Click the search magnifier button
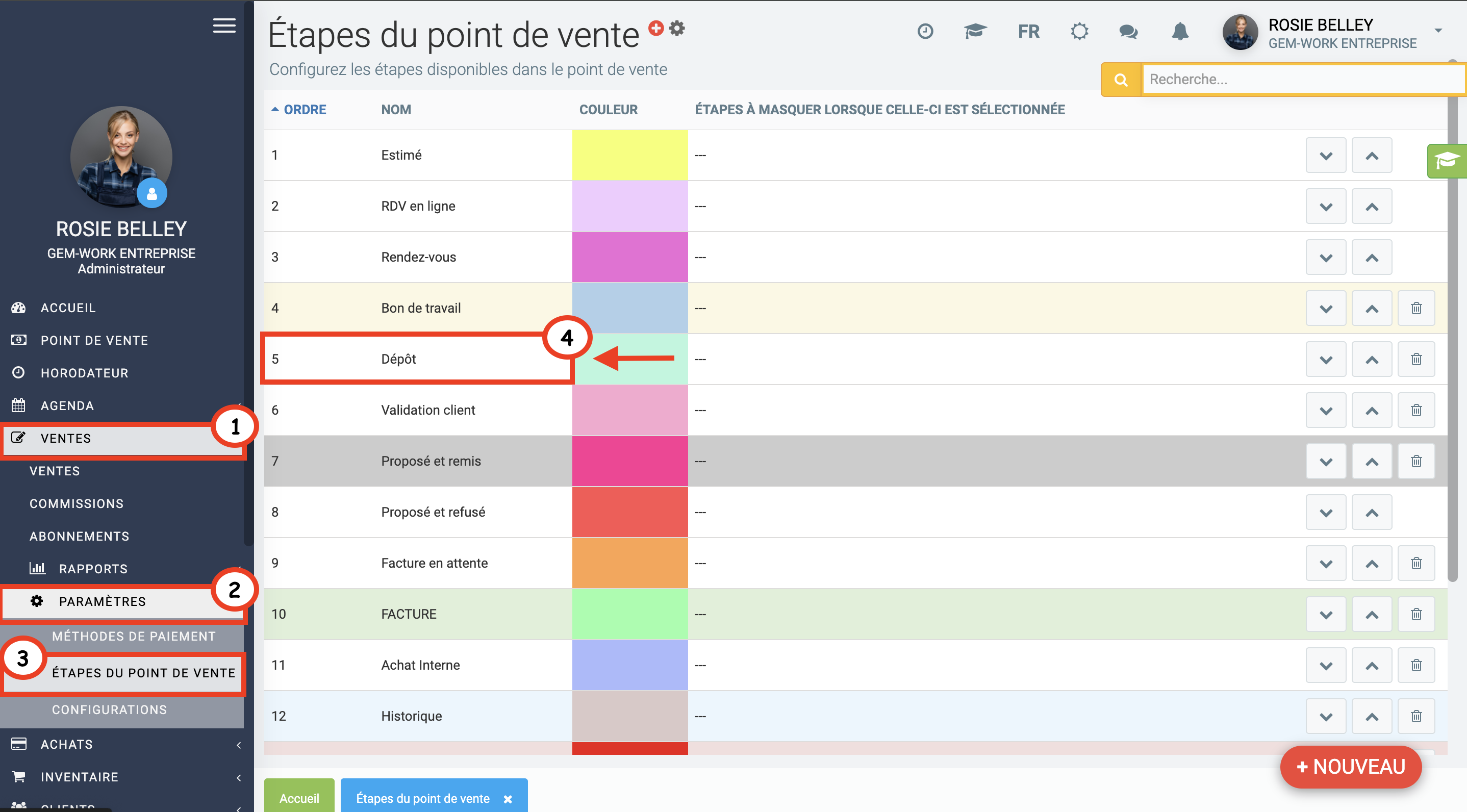 [1120, 80]
